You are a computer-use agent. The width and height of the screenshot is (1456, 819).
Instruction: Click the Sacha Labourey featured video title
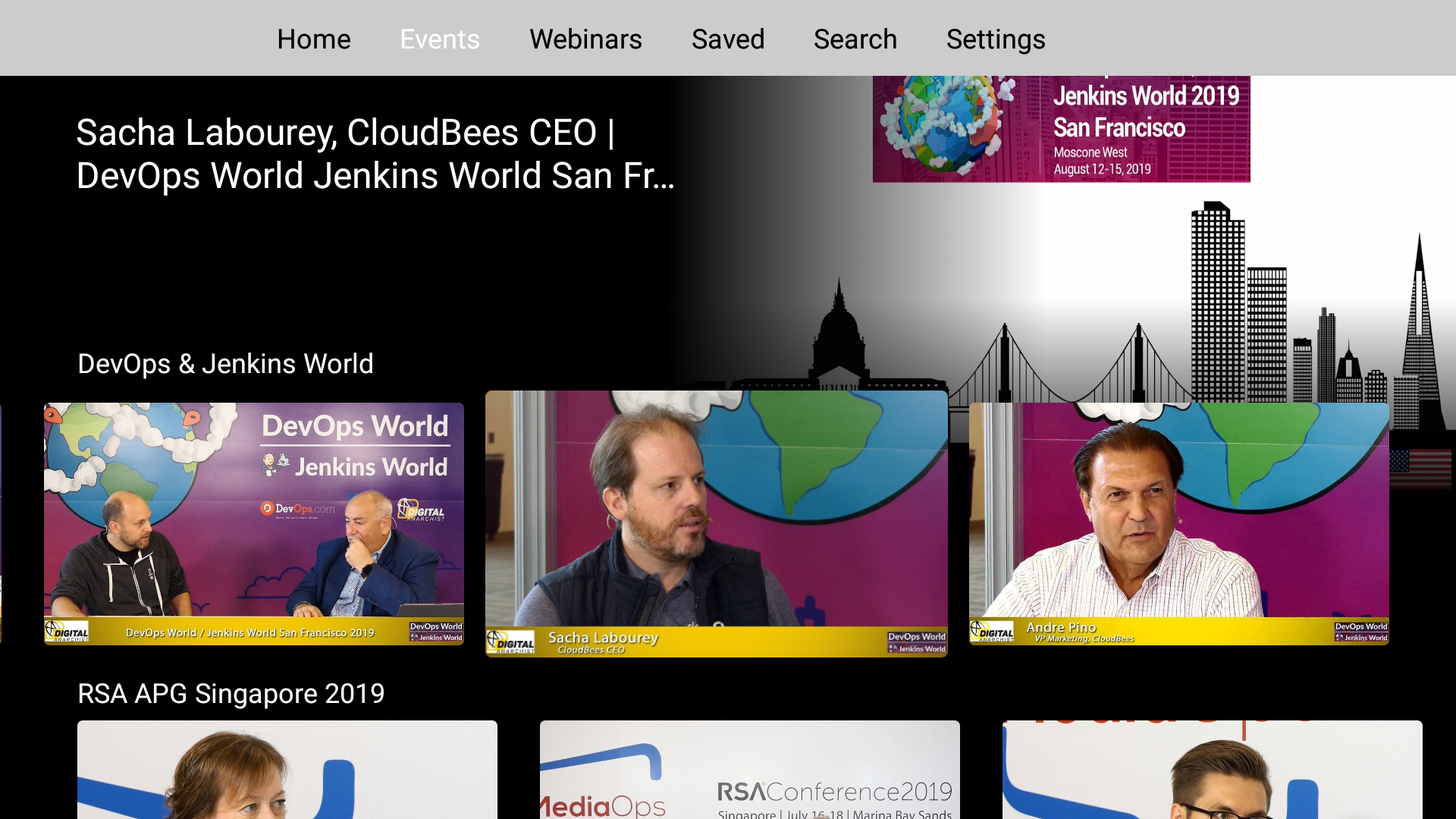click(375, 154)
